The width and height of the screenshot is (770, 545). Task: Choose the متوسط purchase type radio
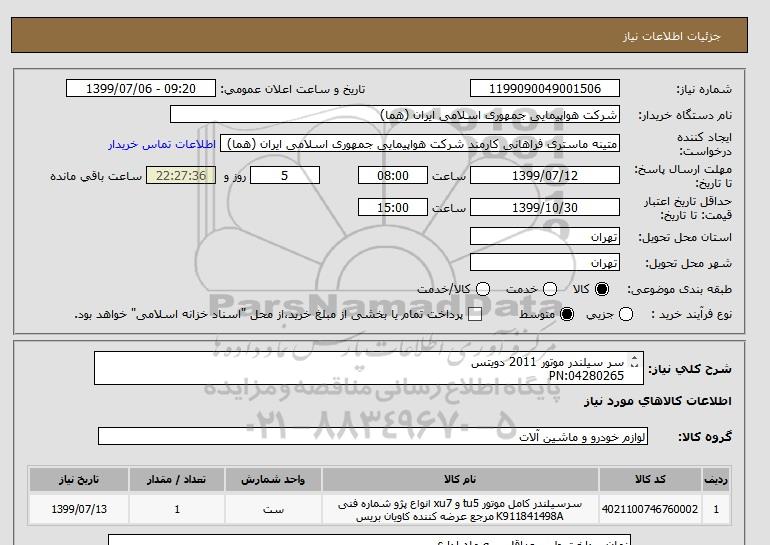click(x=567, y=314)
